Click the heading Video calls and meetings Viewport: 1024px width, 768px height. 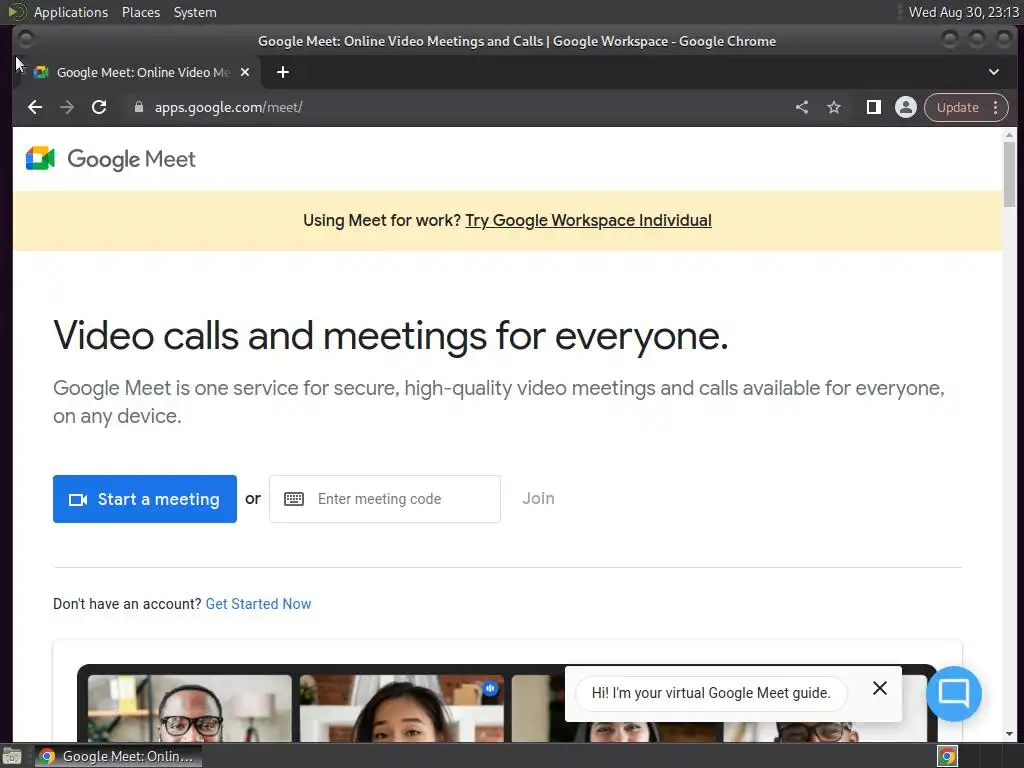click(391, 336)
